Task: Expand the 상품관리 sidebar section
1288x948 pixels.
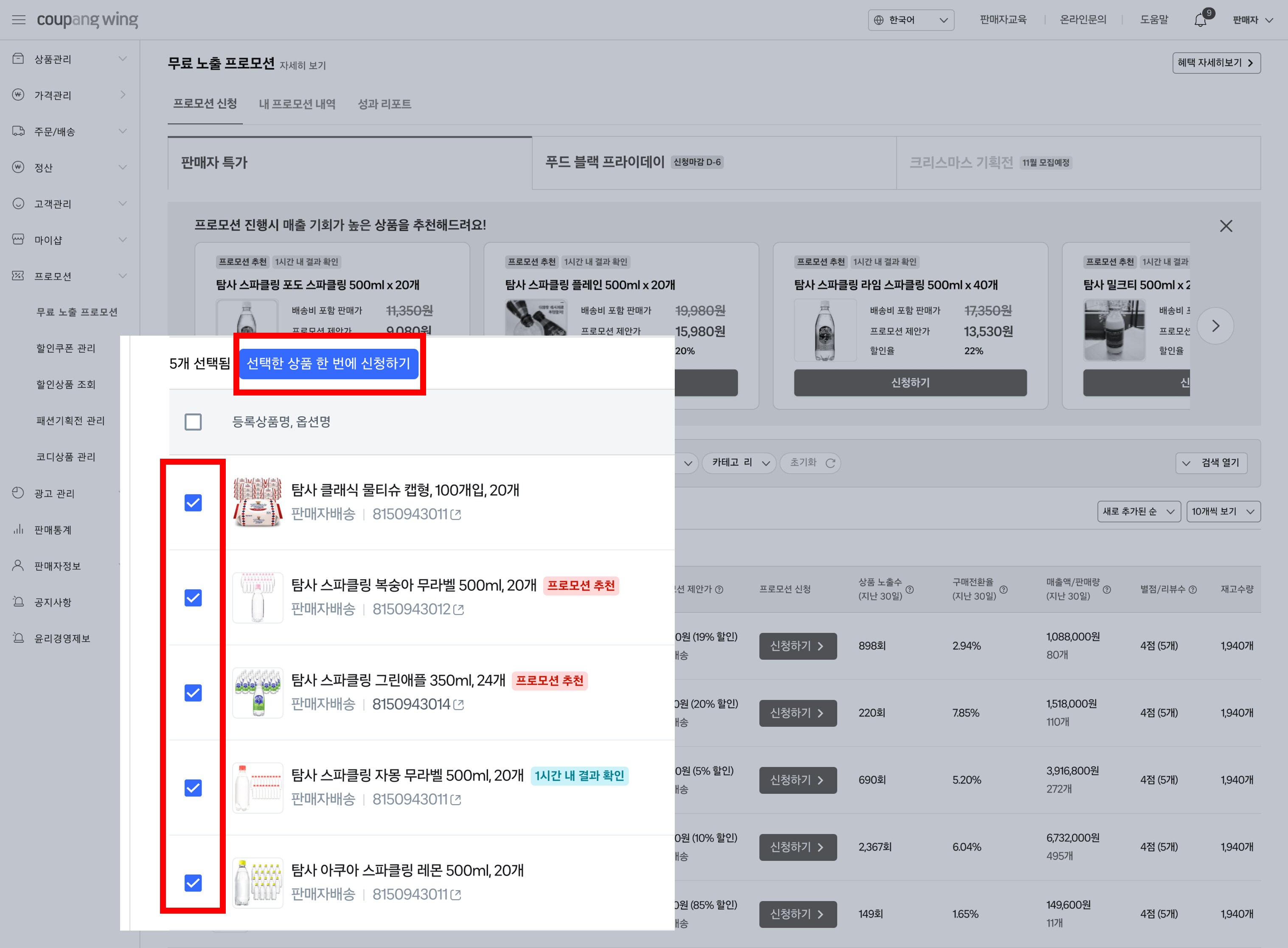Action: [122, 59]
